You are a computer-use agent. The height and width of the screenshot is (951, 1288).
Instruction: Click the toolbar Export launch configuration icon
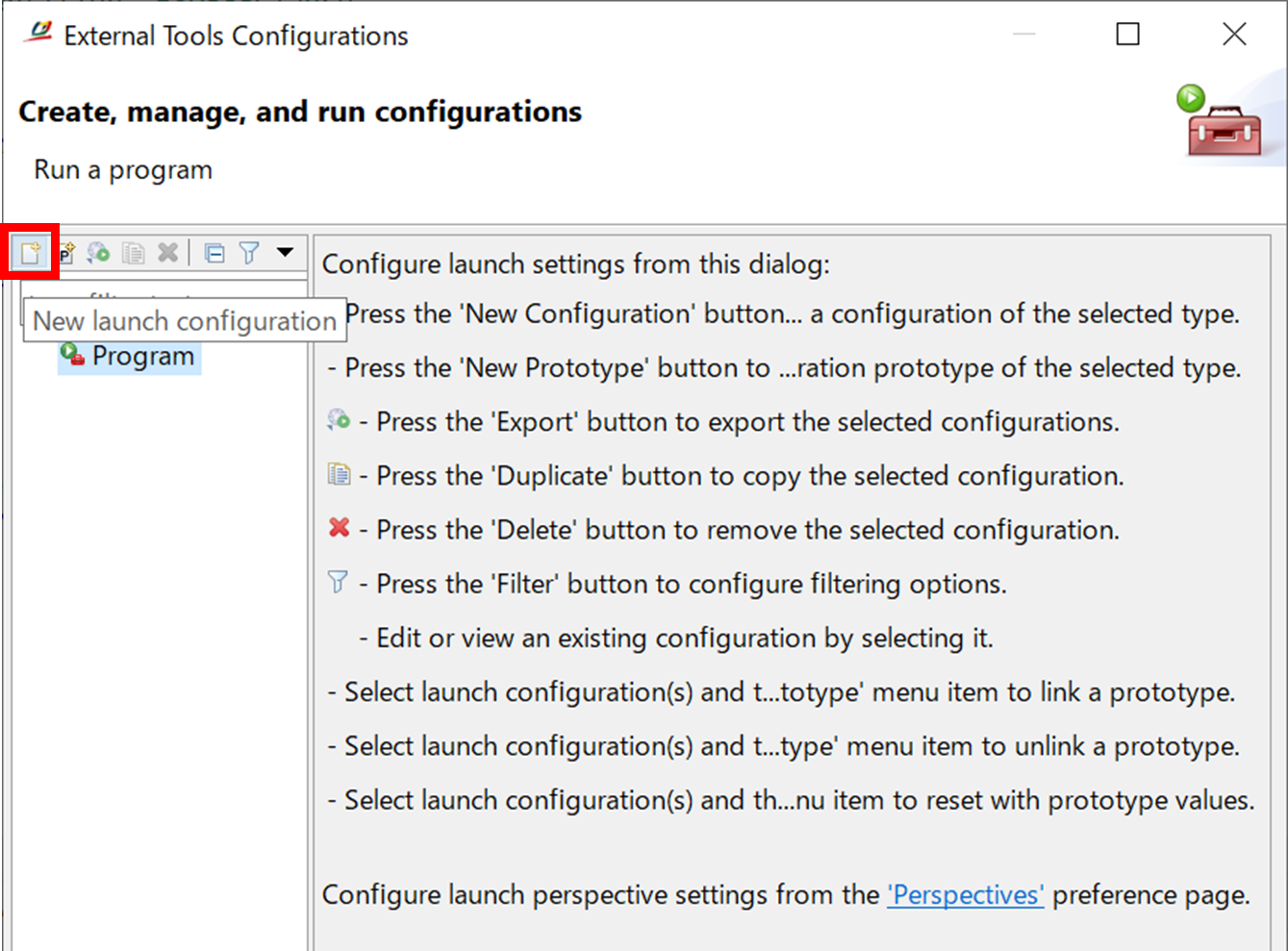pyautogui.click(x=98, y=253)
